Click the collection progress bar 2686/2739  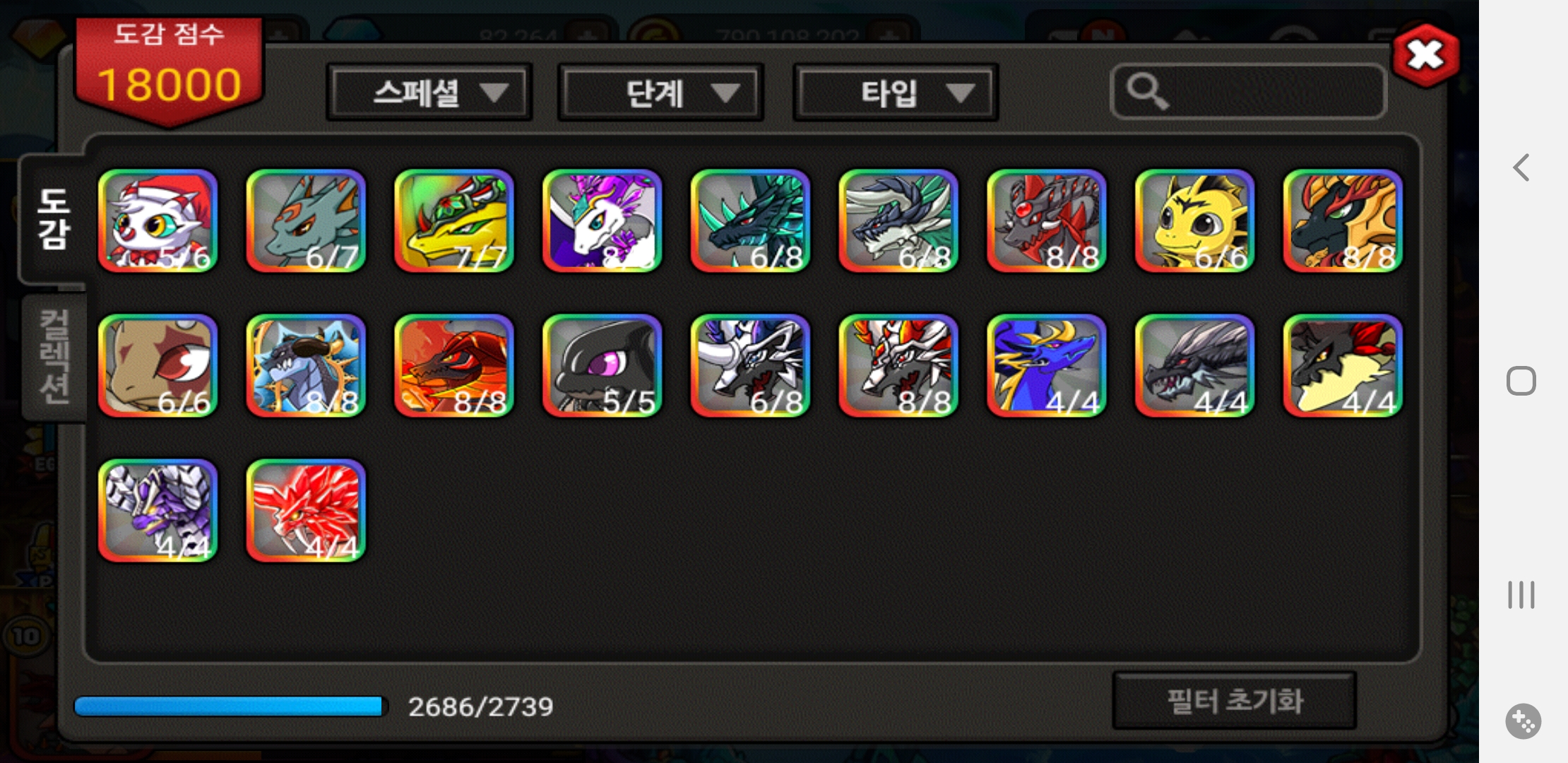pyautogui.click(x=231, y=706)
